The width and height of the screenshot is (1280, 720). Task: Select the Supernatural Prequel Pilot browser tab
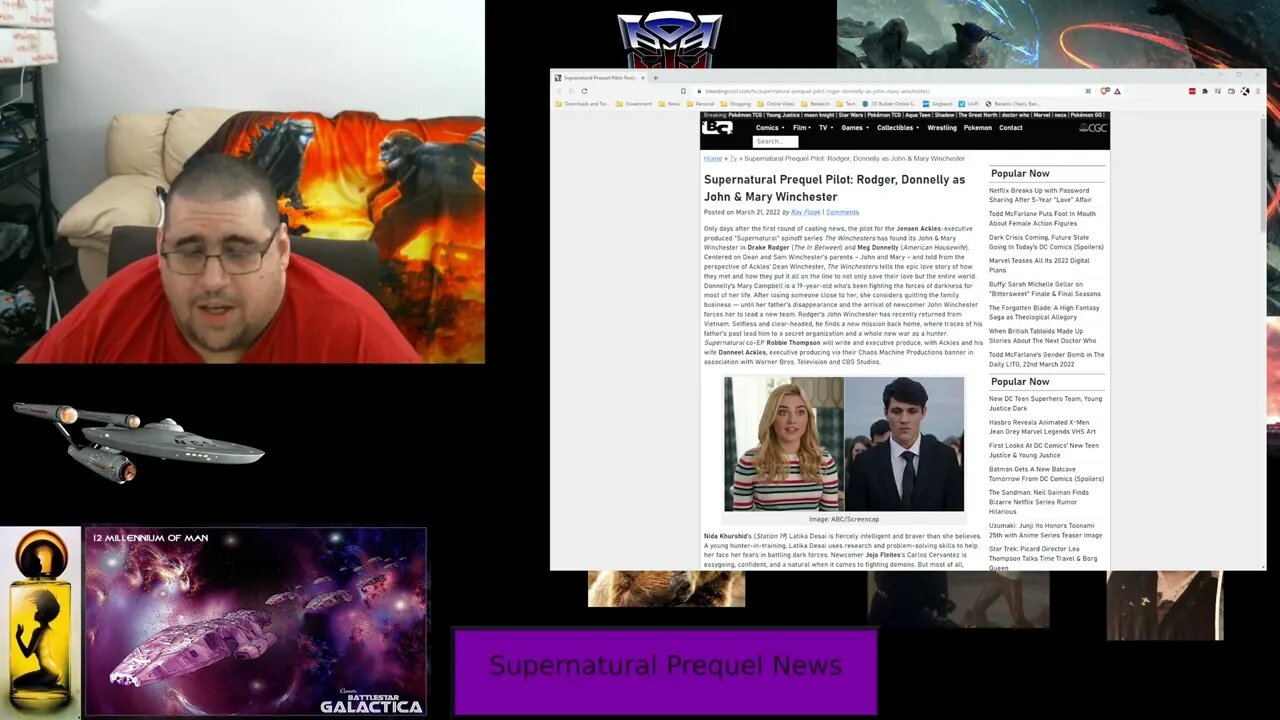(598, 78)
